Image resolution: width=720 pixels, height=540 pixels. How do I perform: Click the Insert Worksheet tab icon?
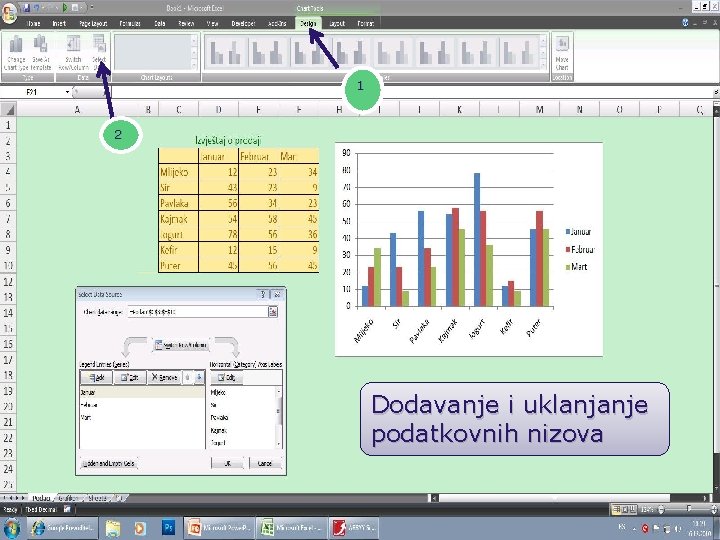[119, 498]
